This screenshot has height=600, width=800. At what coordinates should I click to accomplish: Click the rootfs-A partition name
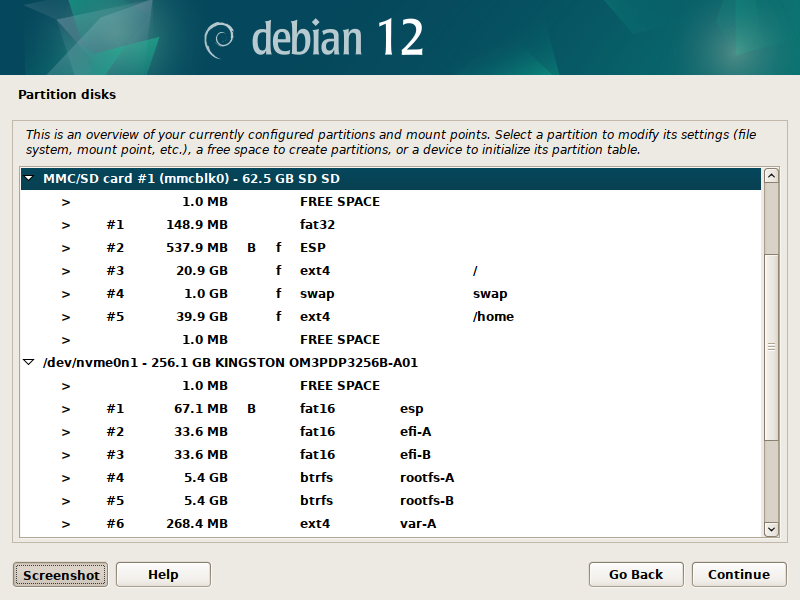(x=427, y=477)
